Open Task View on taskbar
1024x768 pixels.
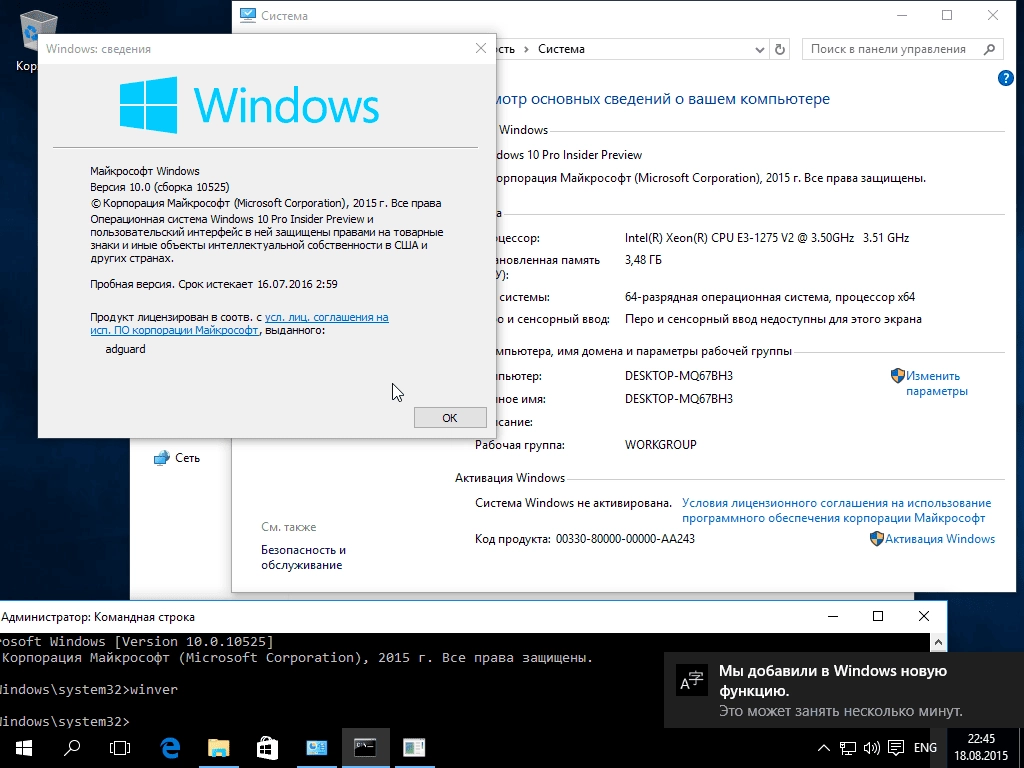(x=120, y=748)
